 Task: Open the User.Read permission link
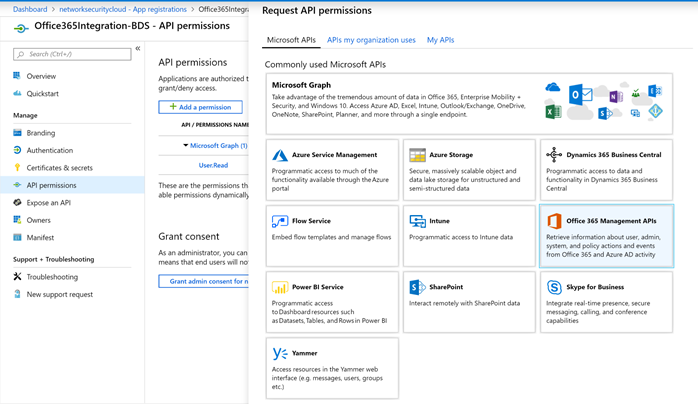pos(213,165)
